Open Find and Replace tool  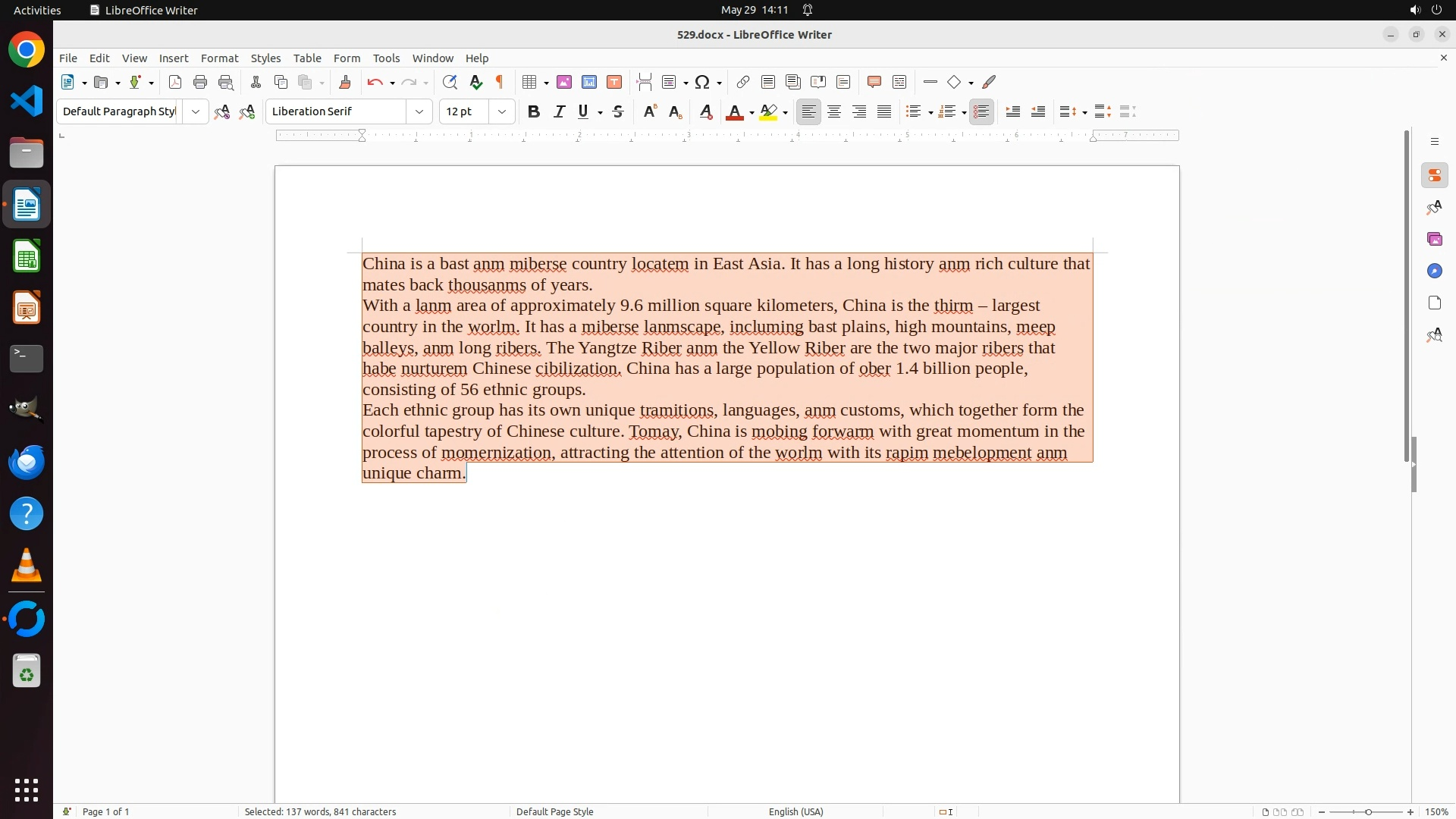point(450,83)
